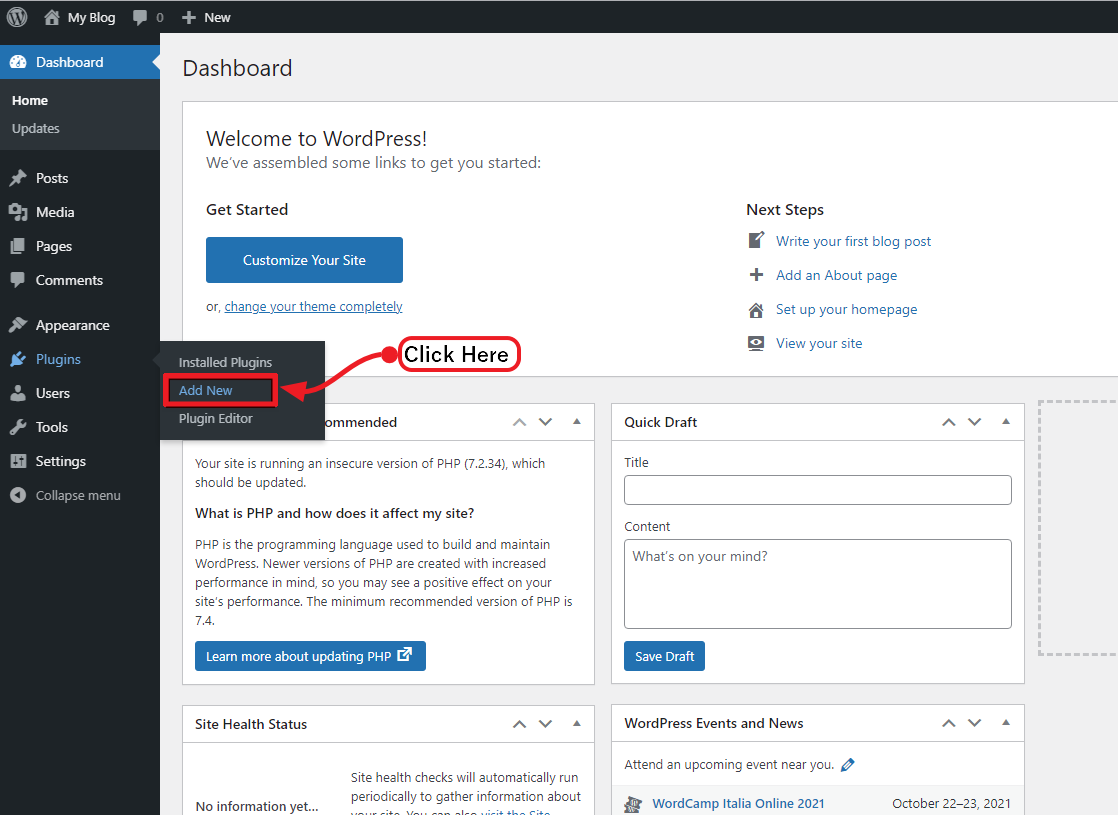Open Write your first blog post link
Screen dimensions: 1118x815
click(853, 241)
